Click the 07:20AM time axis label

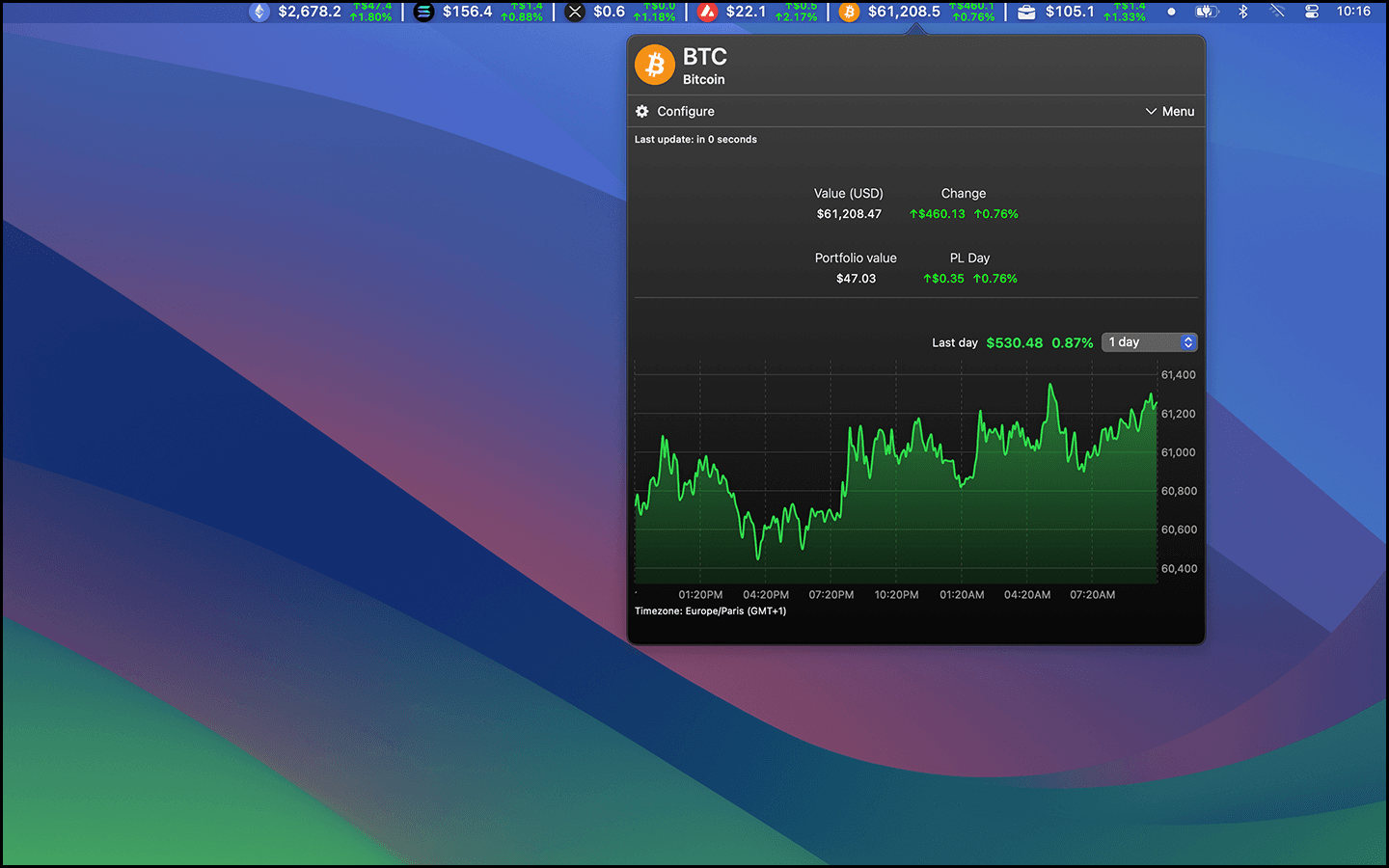tap(1092, 595)
